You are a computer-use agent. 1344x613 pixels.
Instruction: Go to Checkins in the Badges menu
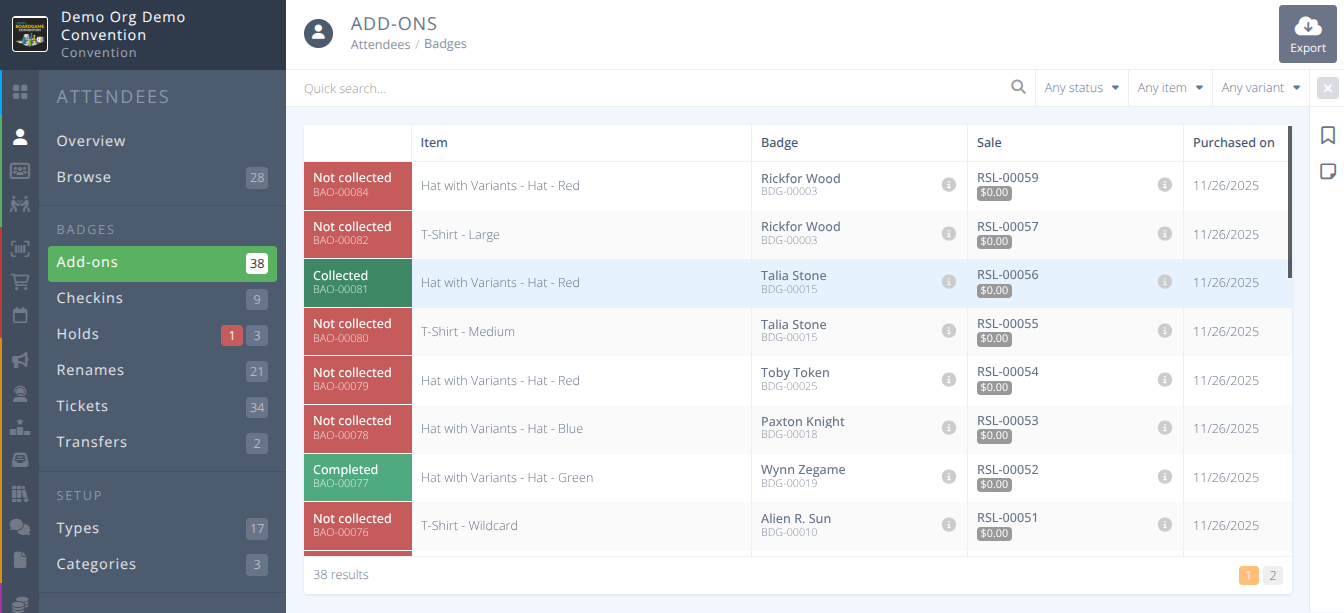tap(90, 298)
